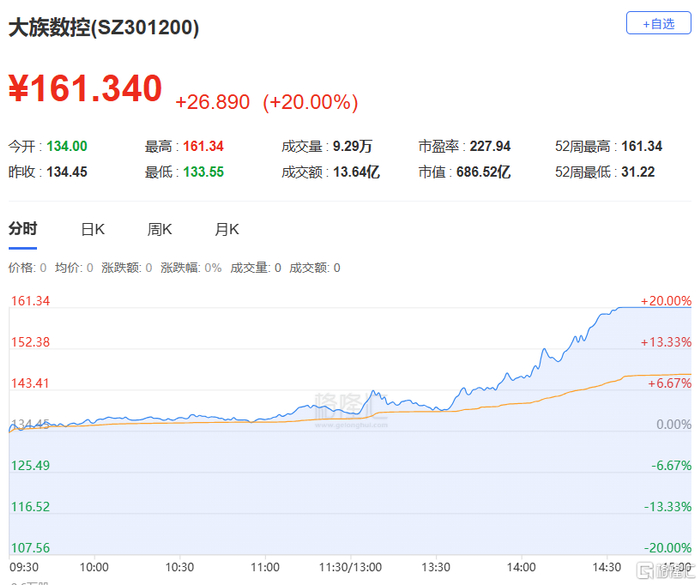Click the percentage change (+20.00%)
The height and width of the screenshot is (585, 700).
[x=310, y=102]
